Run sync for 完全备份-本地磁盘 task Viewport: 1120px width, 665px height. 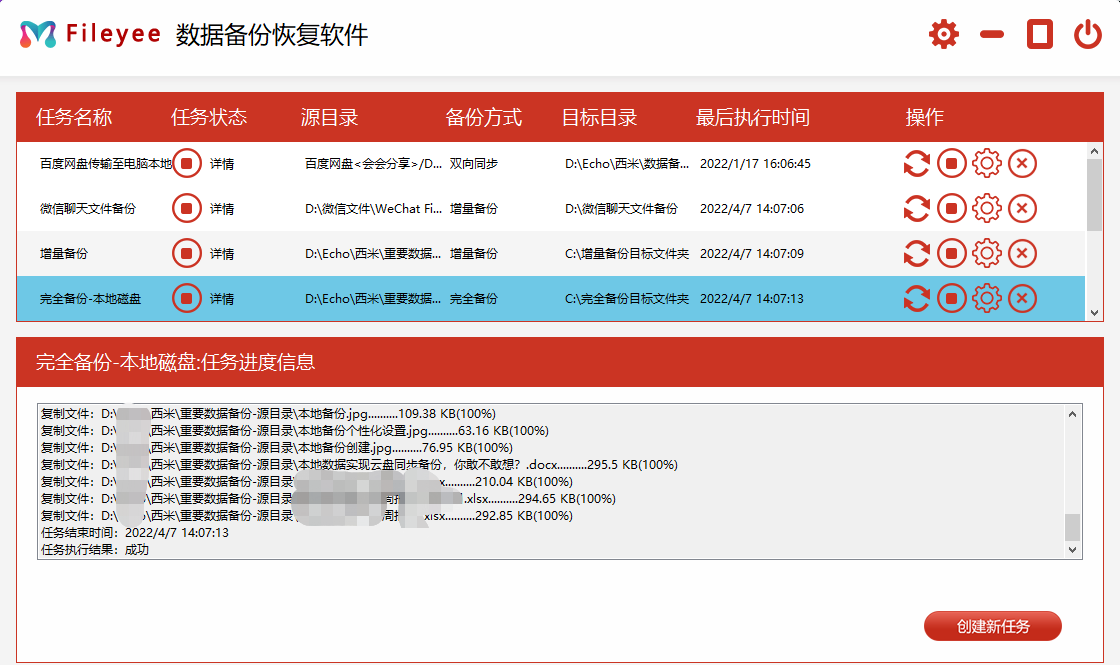[x=917, y=298]
